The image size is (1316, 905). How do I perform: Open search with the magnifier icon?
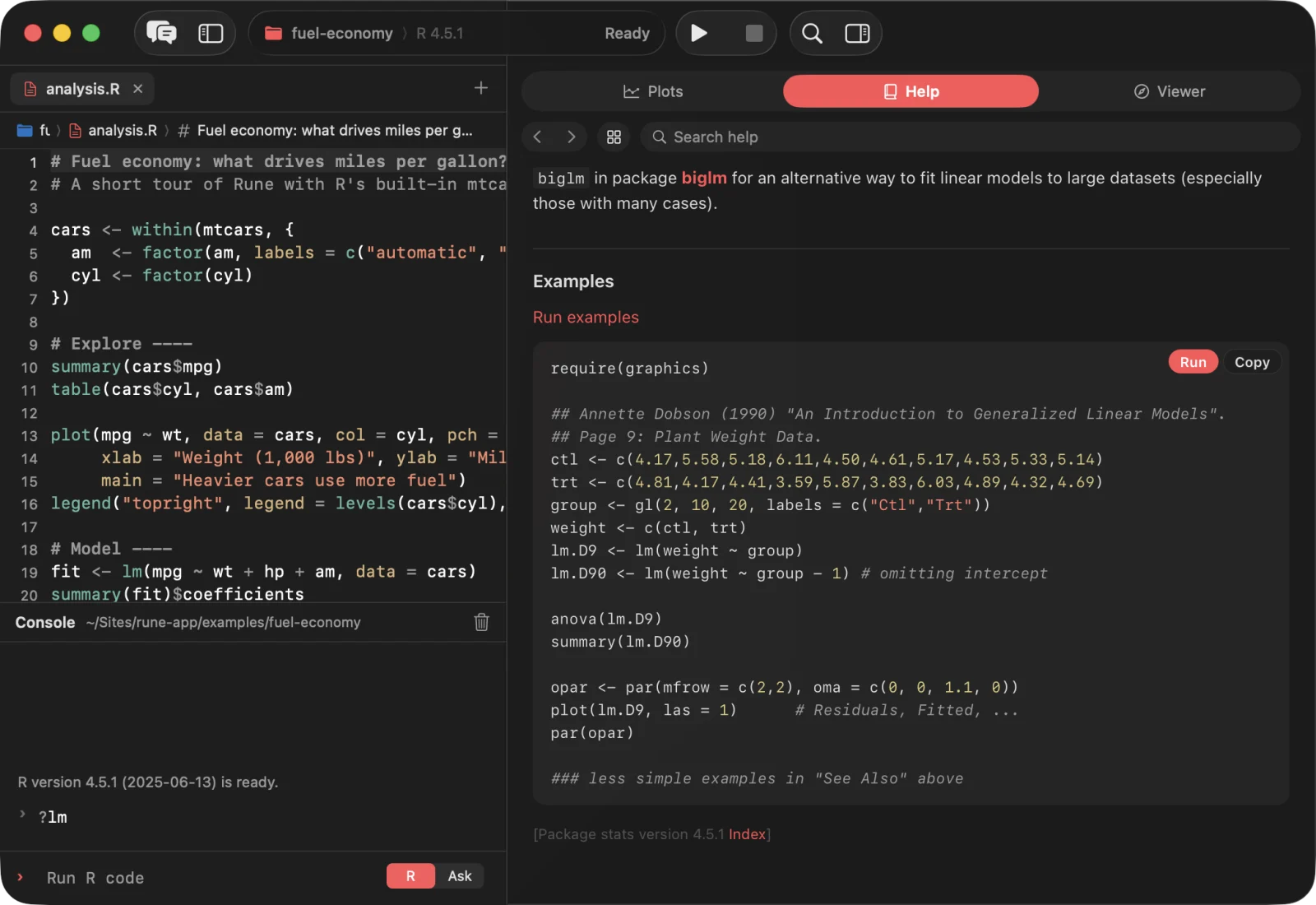click(812, 33)
